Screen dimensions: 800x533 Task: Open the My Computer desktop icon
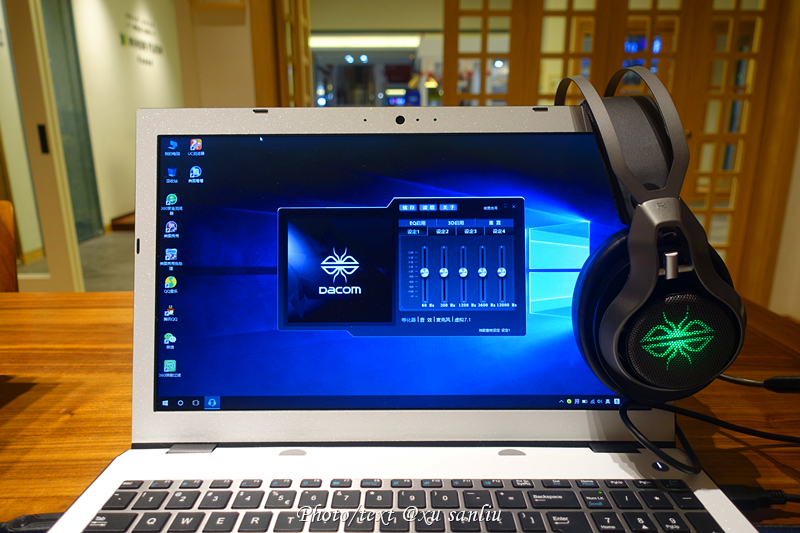(172, 147)
